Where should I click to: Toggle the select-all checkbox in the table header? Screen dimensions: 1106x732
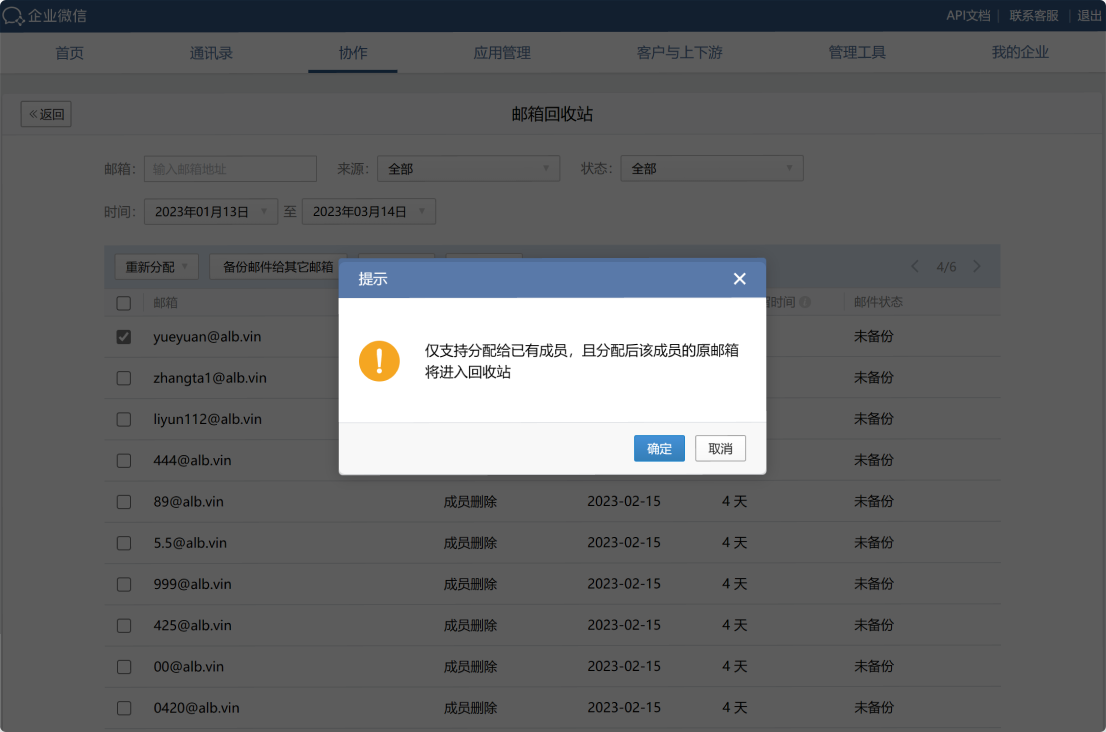[x=123, y=303]
